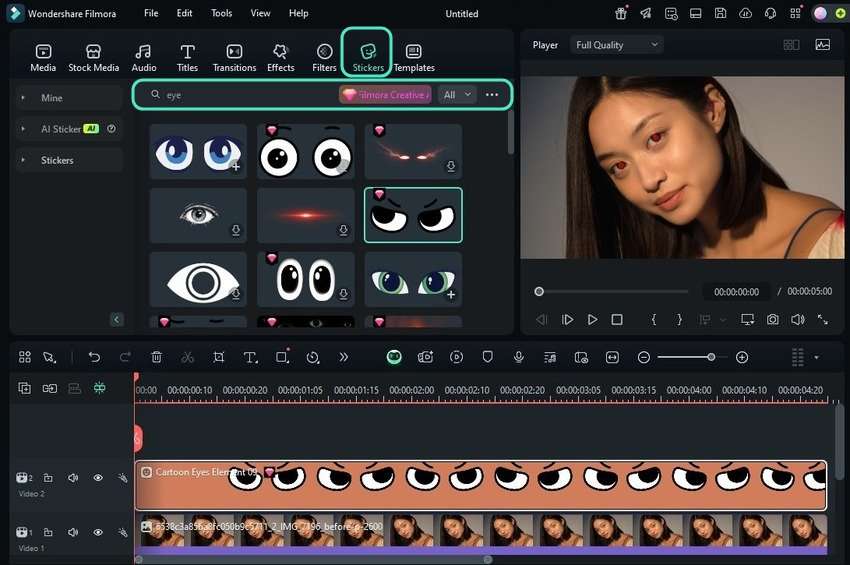
Task: Collapse the sticker sidebar panel
Action: (117, 319)
